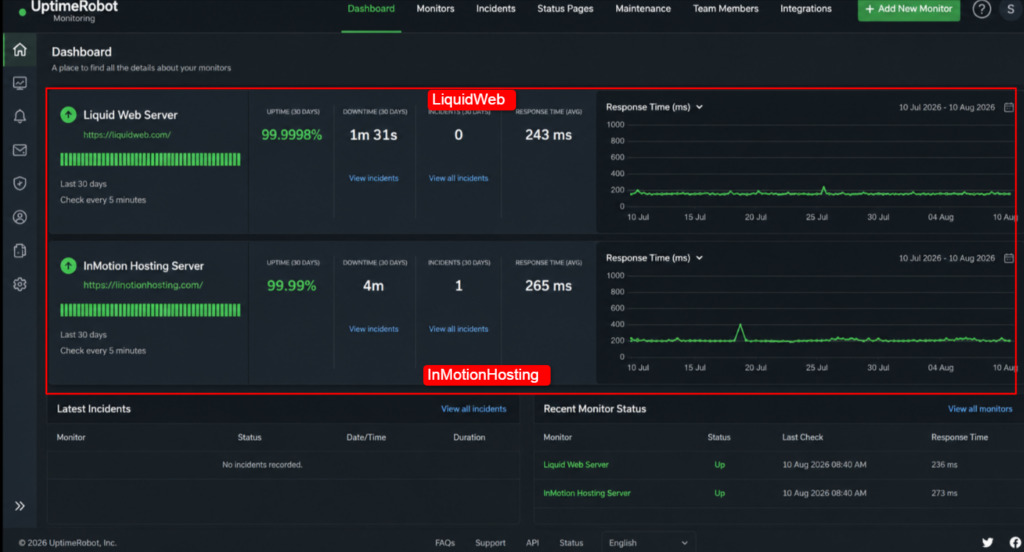Screen dimensions: 1024x552
Task: Click Liquid Web Server up status arrow icon
Action: (68, 115)
